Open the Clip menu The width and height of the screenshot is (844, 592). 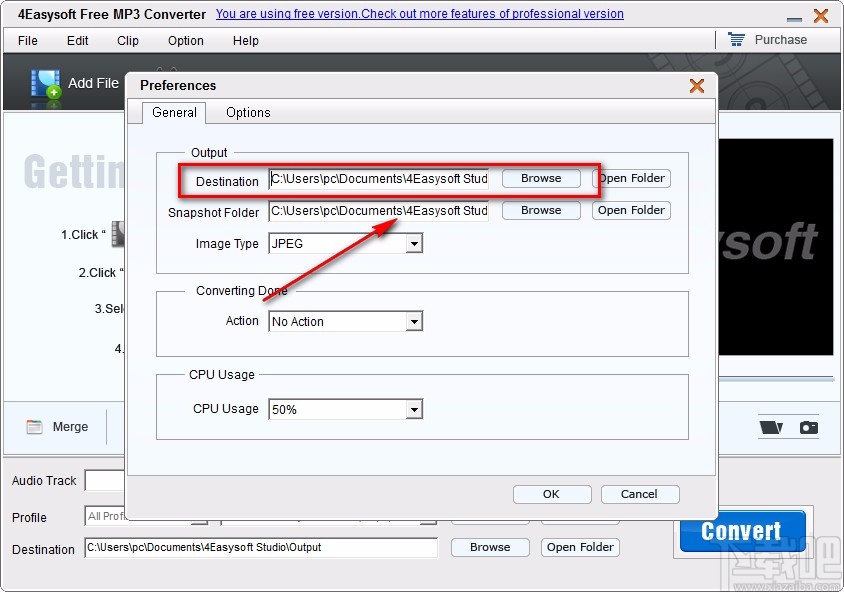coord(128,40)
